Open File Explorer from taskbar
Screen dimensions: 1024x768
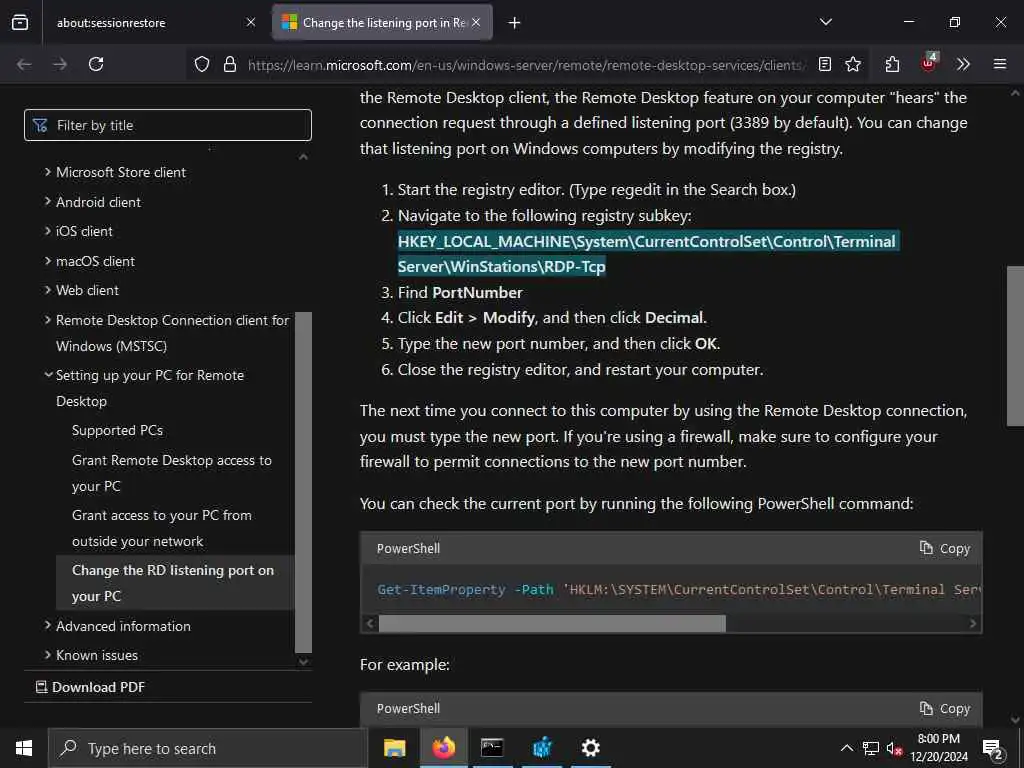394,748
